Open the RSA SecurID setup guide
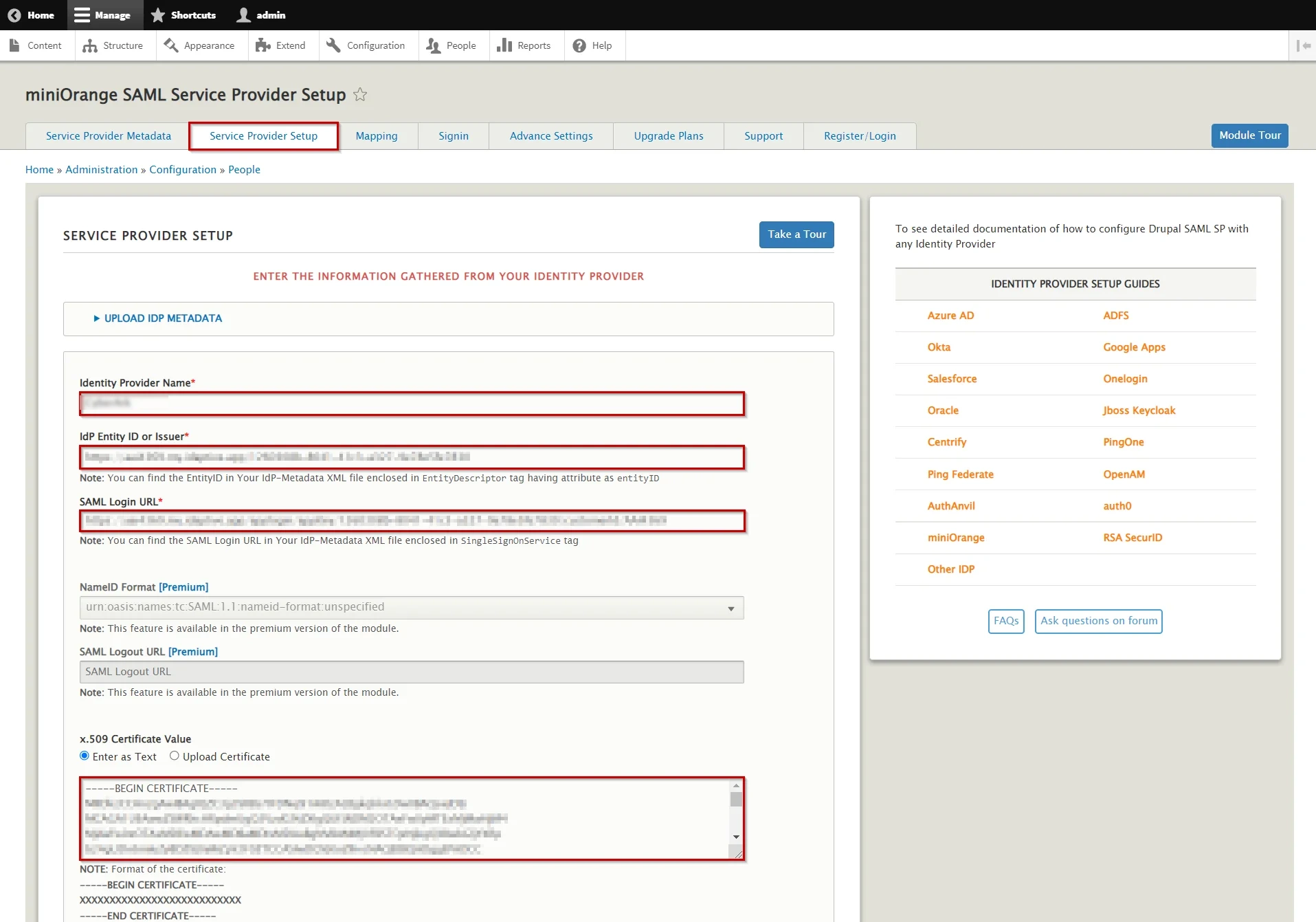The height and width of the screenshot is (922, 1316). coord(1133,538)
